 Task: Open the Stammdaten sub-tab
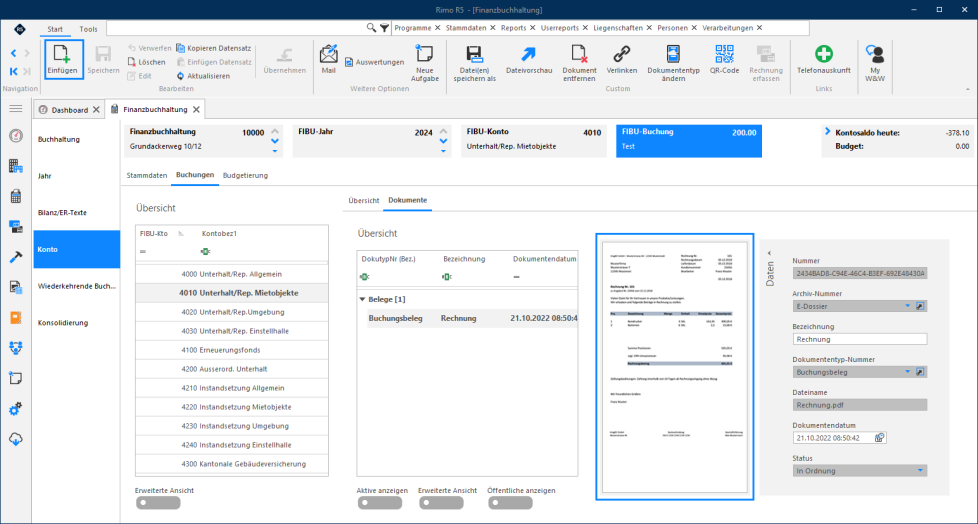[147, 175]
